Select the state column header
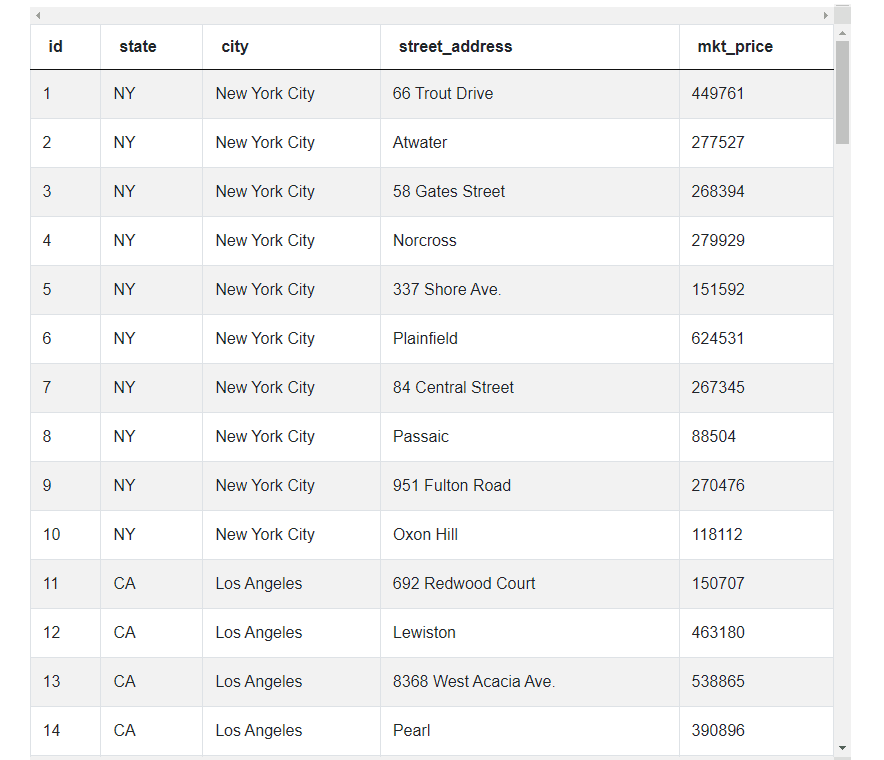Viewport: 884px width, 760px height. [137, 46]
